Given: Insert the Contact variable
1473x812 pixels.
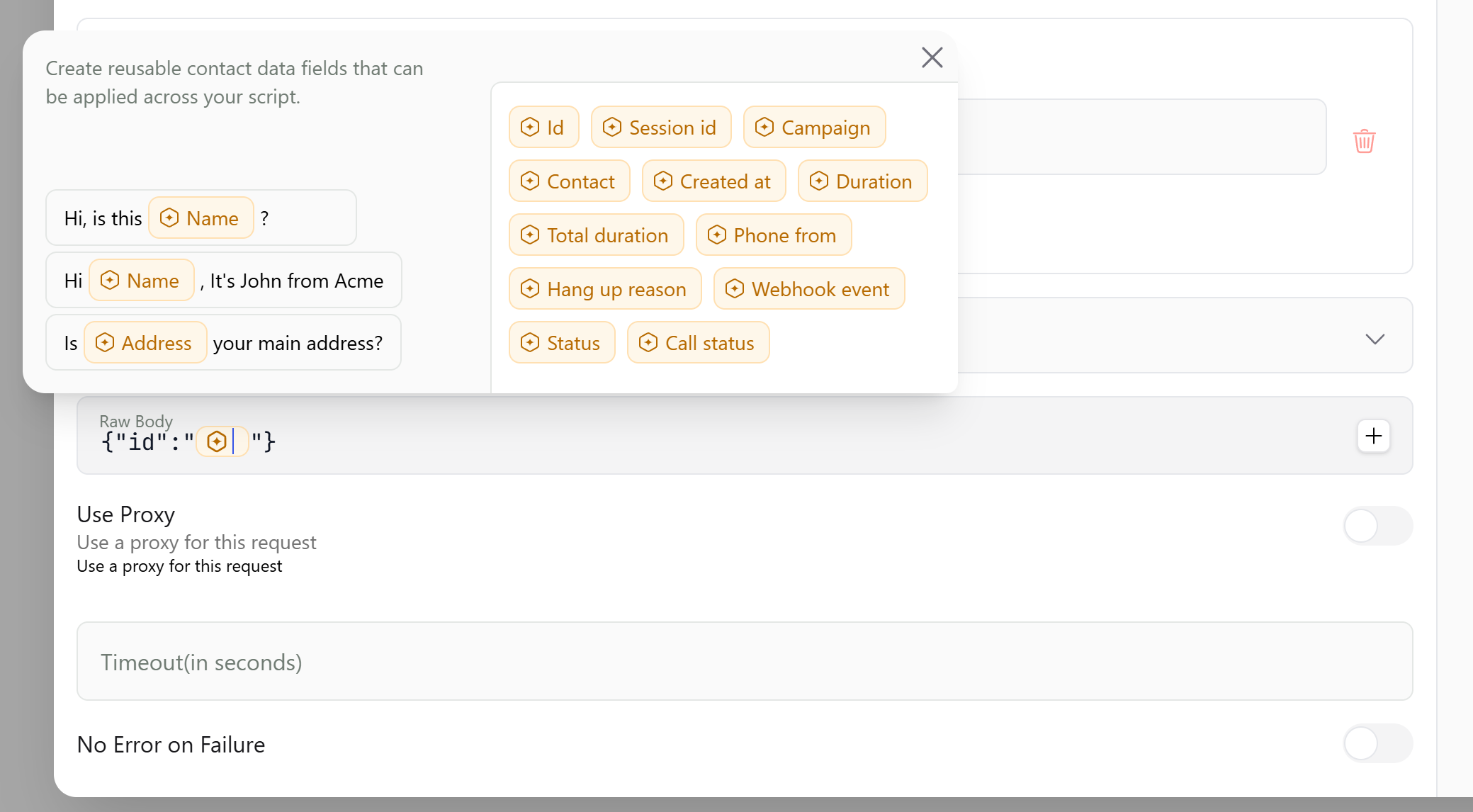Looking at the screenshot, I should (x=569, y=181).
